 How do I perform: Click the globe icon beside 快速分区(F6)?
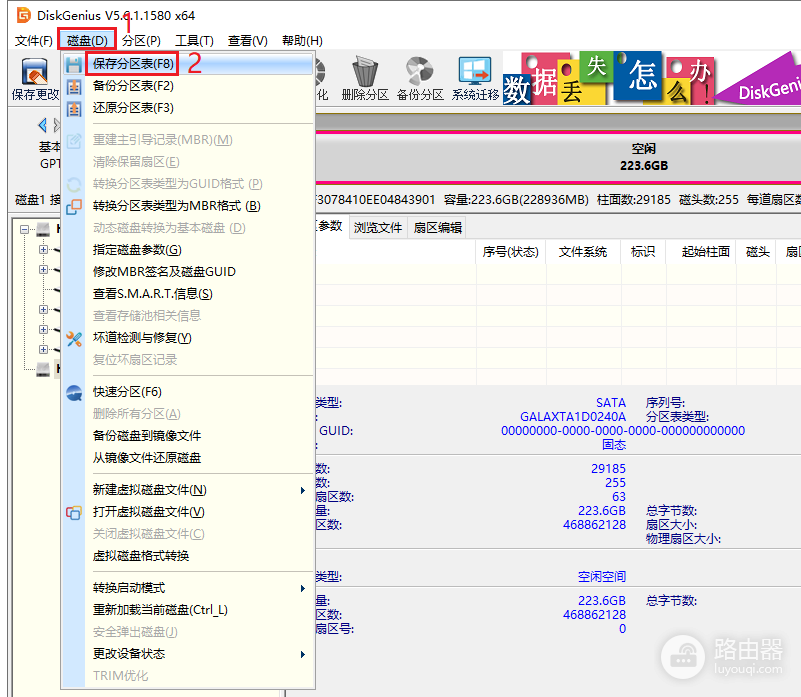click(x=74, y=392)
